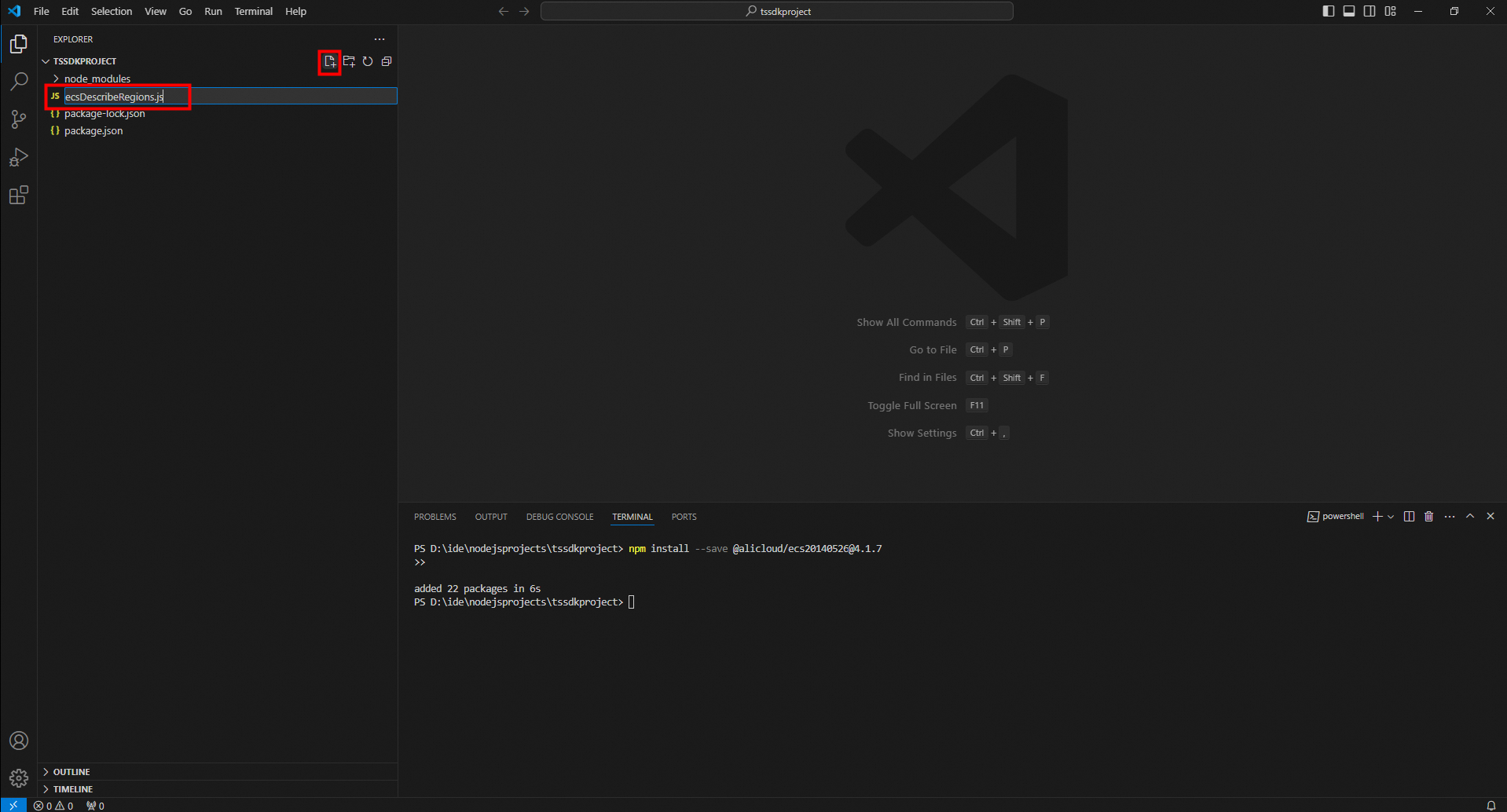Split the terminal panel
This screenshot has height=812, width=1507.
[1409, 516]
